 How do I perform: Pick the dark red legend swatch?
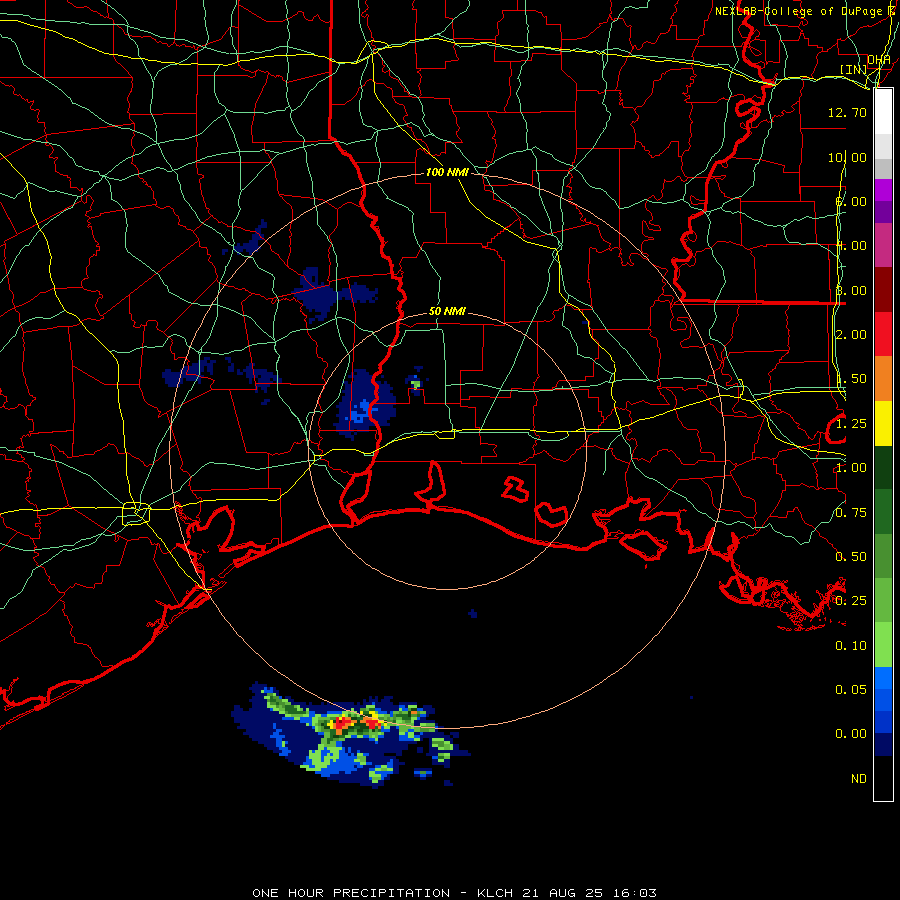883,290
